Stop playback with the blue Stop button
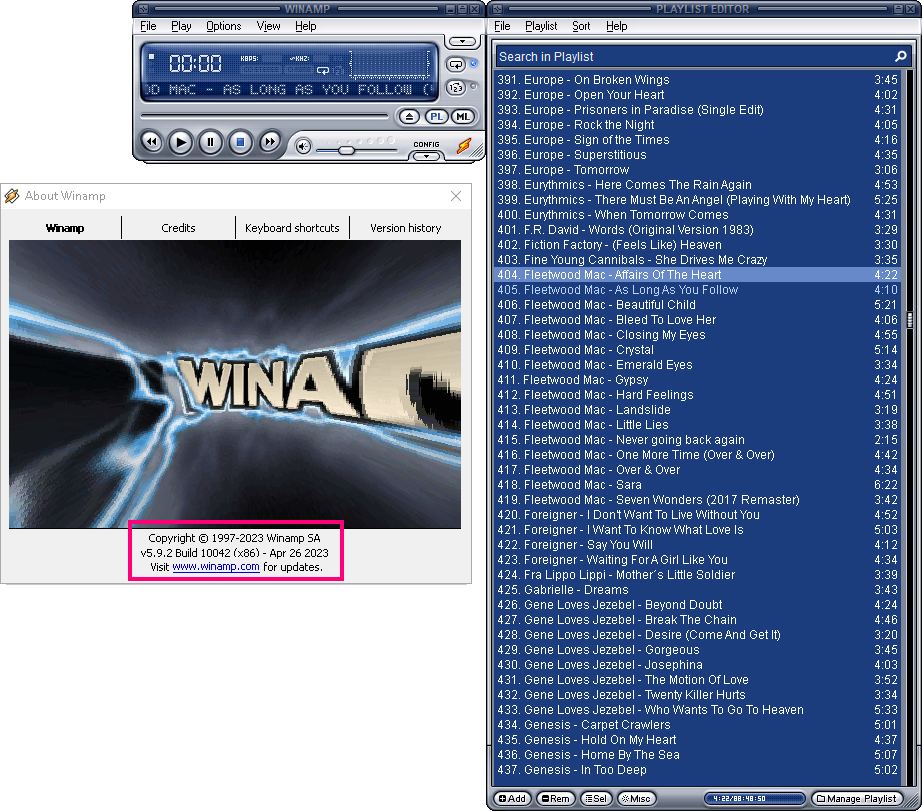Screen dimensions: 922x811 [240, 142]
